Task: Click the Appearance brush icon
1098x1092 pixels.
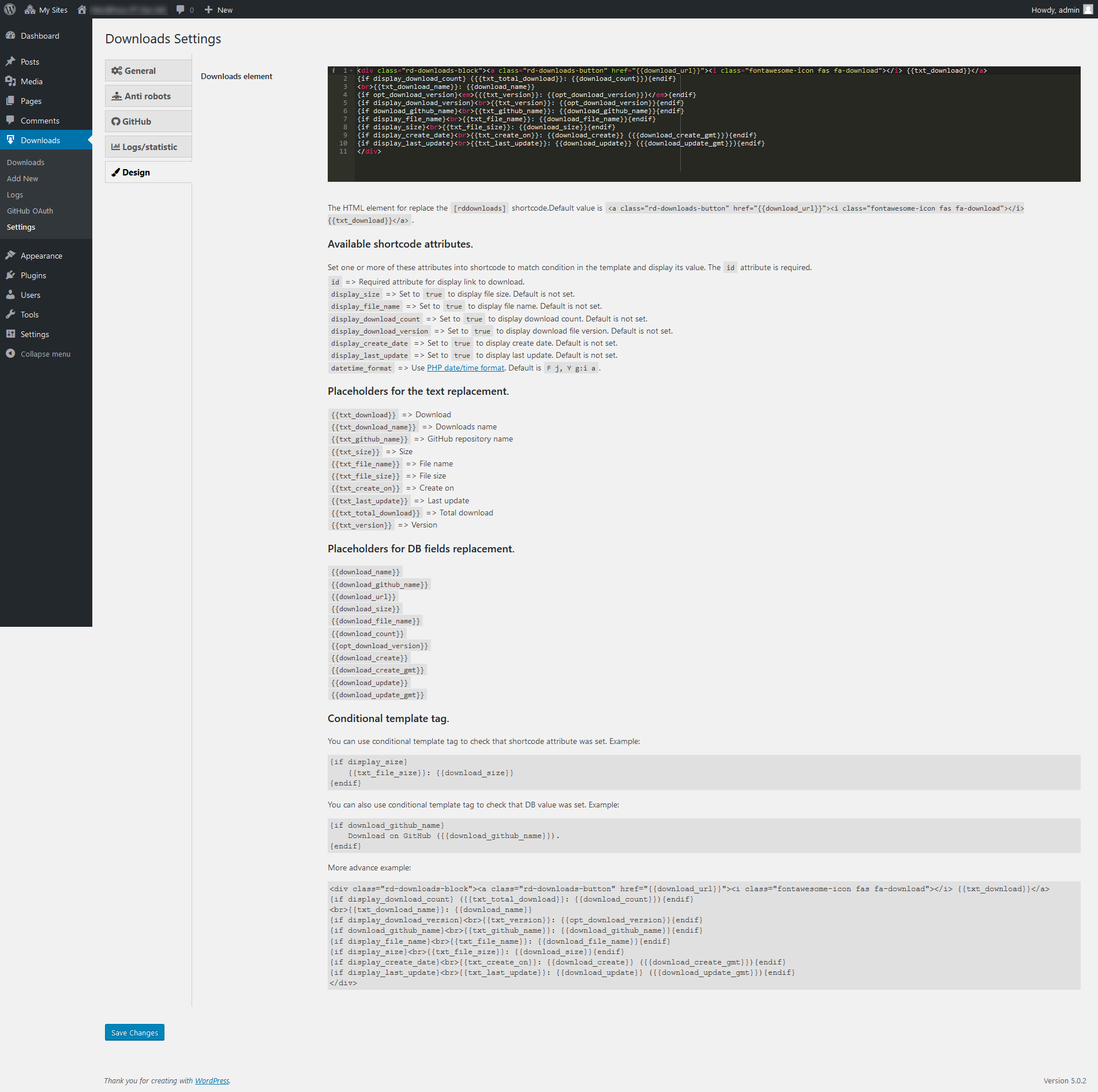Action: tap(10, 256)
